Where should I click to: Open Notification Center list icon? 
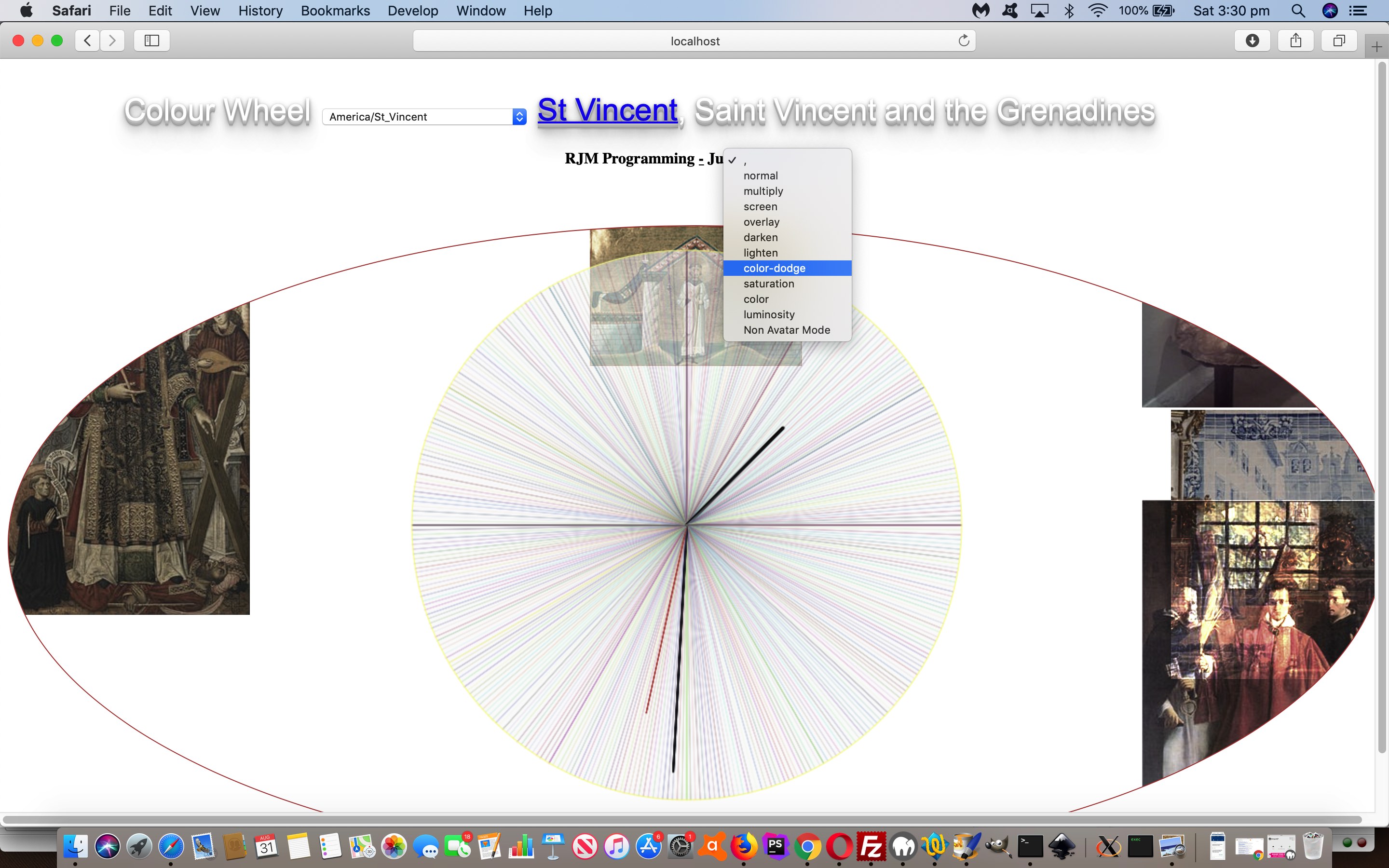[x=1358, y=10]
